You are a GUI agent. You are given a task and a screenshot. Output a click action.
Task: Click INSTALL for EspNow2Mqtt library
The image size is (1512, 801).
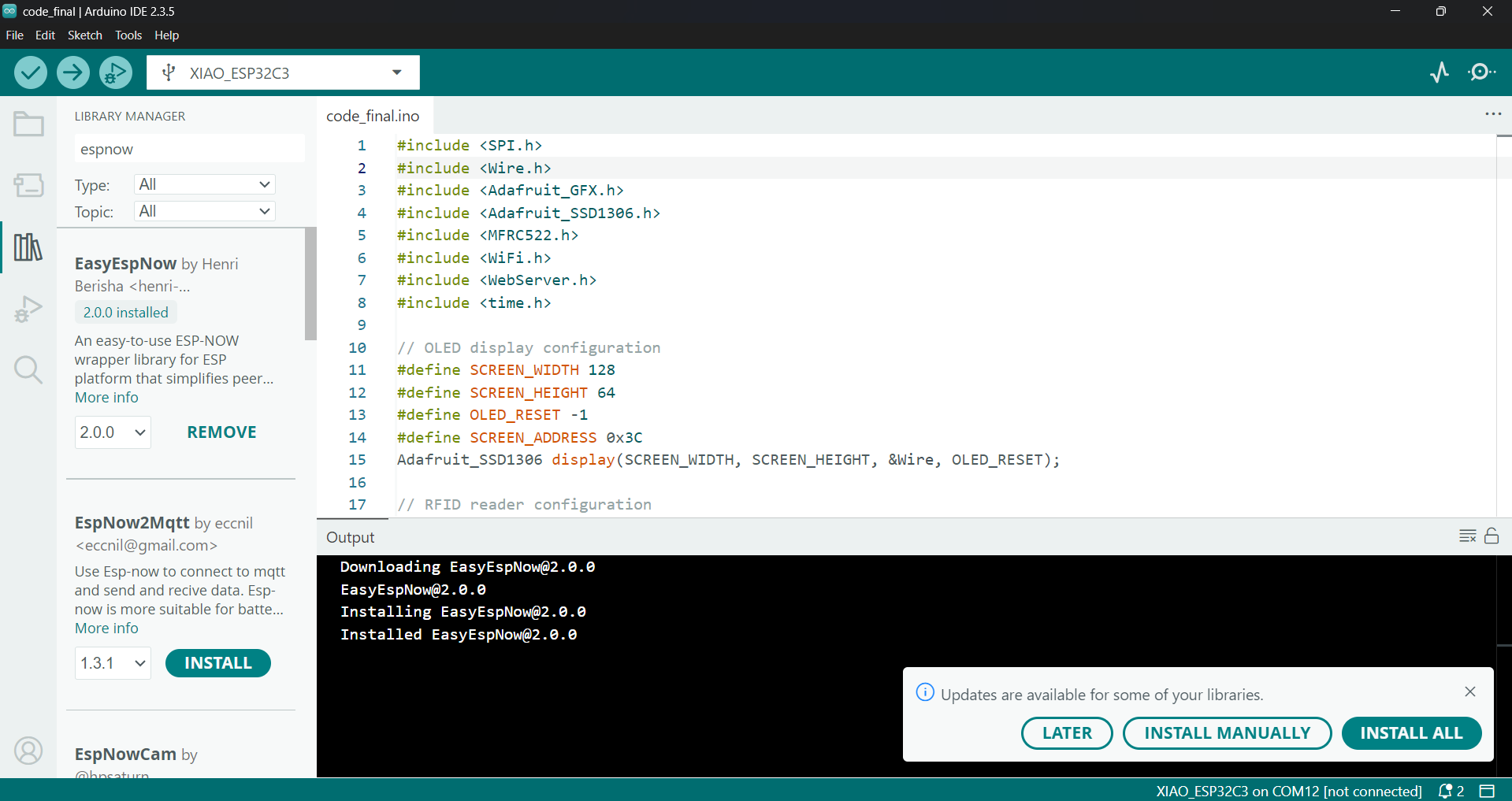[218, 663]
